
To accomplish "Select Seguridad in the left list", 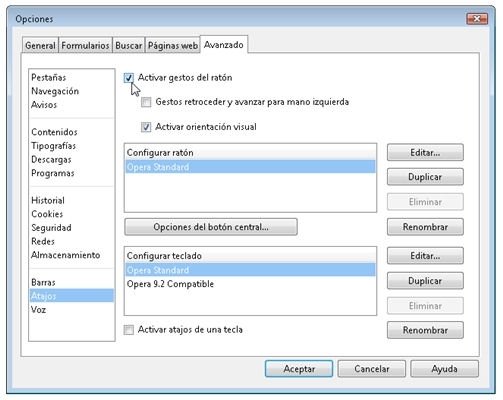I will pos(51,228).
